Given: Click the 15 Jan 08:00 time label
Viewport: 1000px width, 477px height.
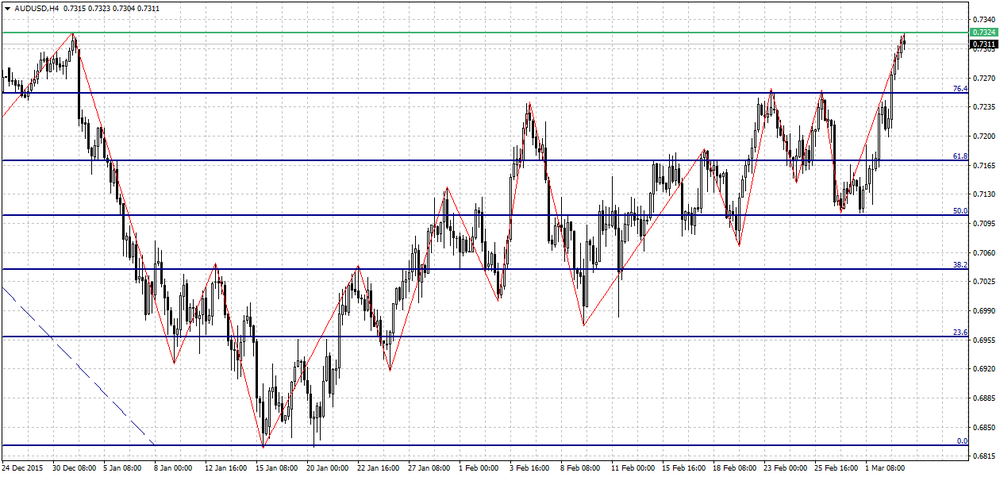Looking at the screenshot, I should (x=277, y=468).
